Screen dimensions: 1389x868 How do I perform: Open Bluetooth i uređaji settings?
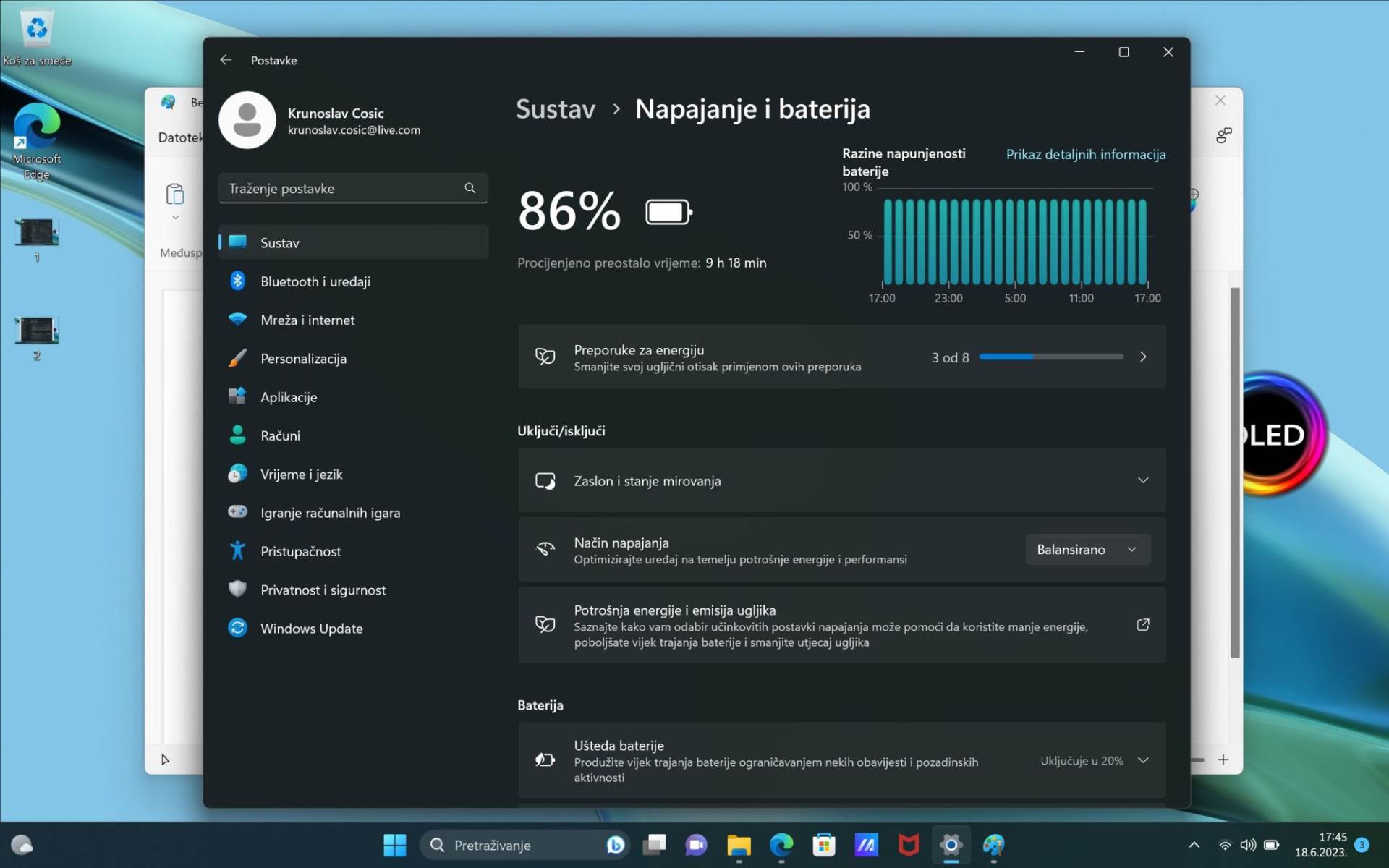pyautogui.click(x=316, y=281)
